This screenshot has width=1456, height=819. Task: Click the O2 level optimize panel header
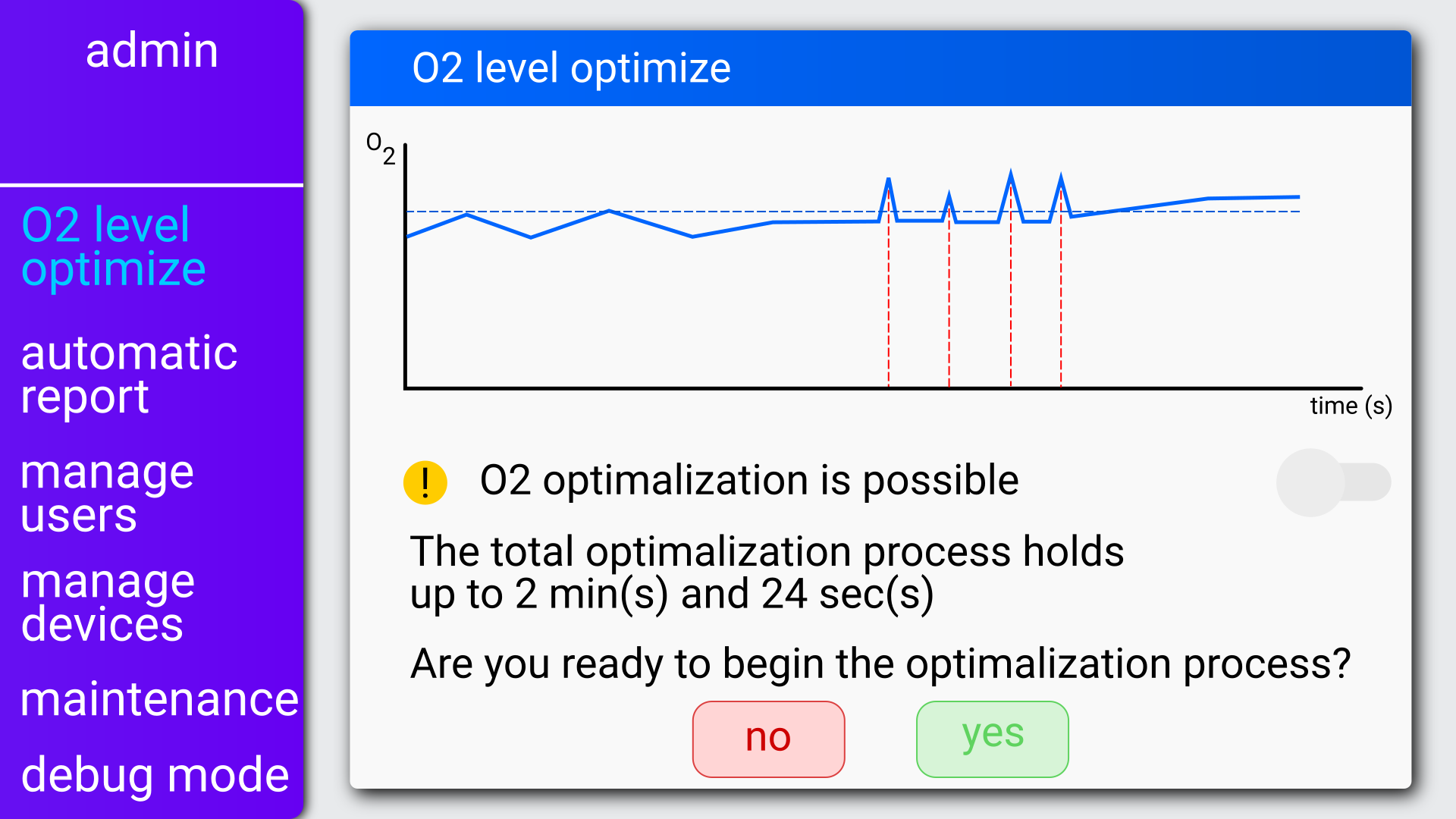click(x=880, y=68)
